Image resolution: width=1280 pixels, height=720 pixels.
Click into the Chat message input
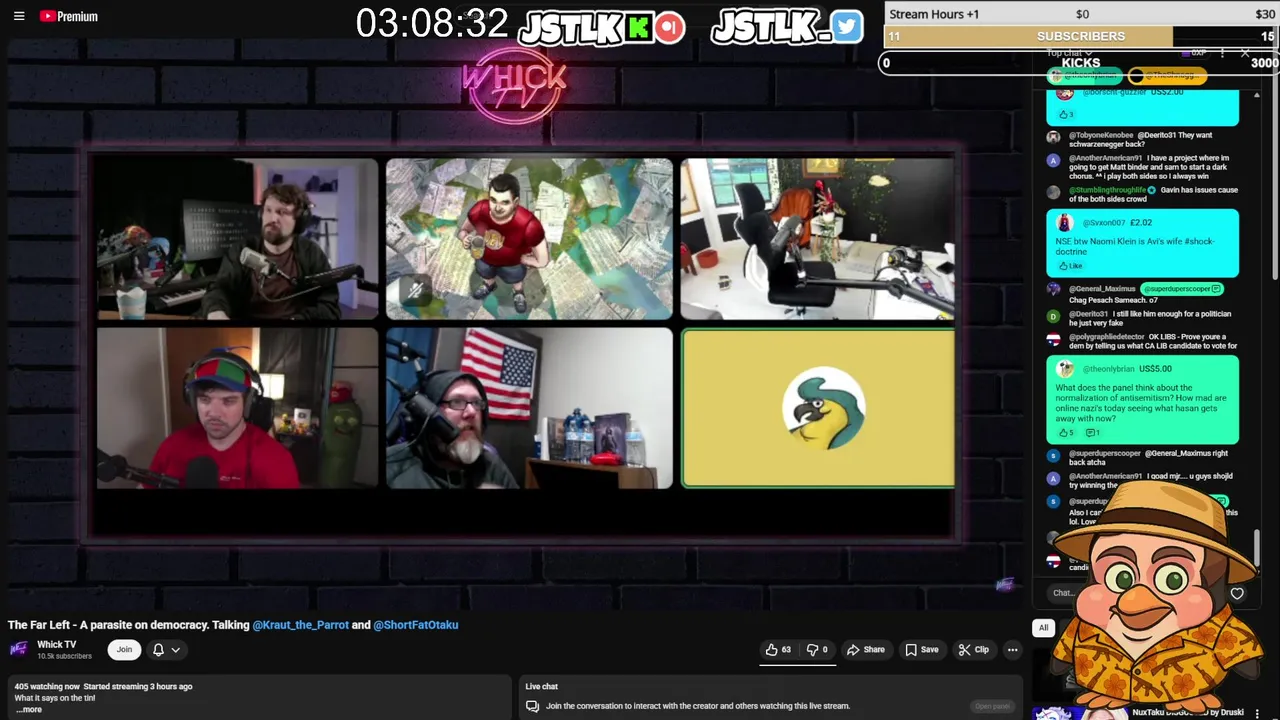pyautogui.click(x=1063, y=593)
